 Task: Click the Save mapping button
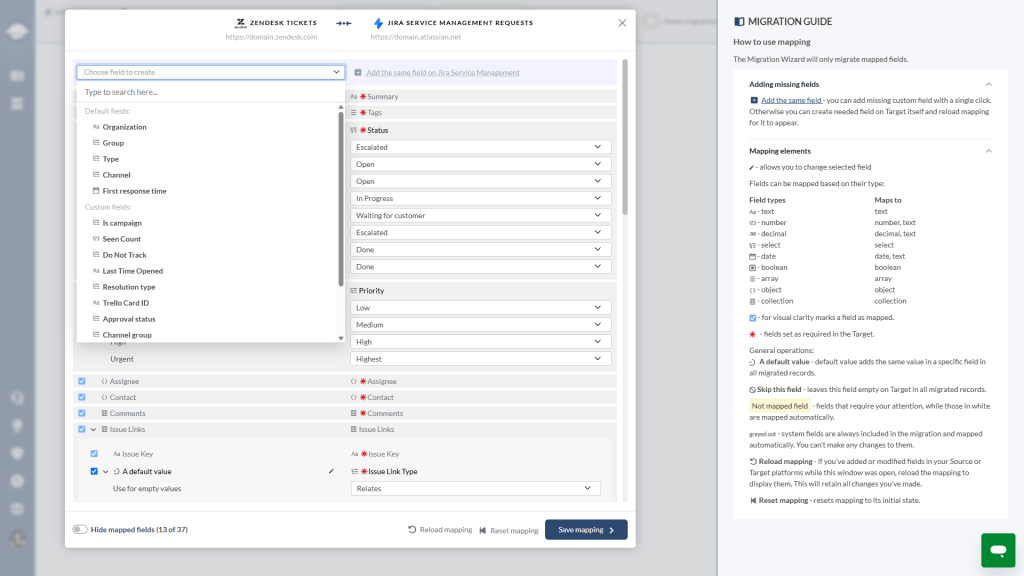tap(586, 530)
